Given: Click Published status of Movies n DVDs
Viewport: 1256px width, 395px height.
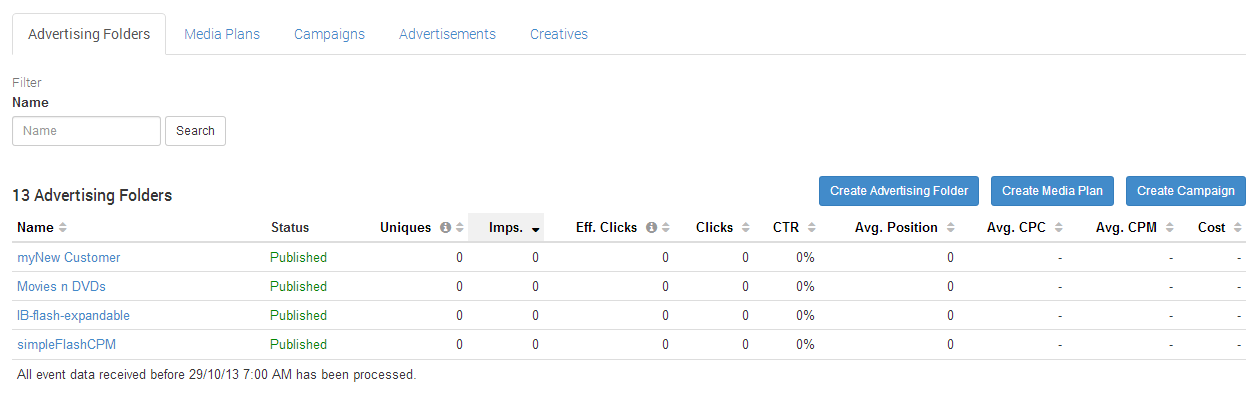Looking at the screenshot, I should [298, 287].
